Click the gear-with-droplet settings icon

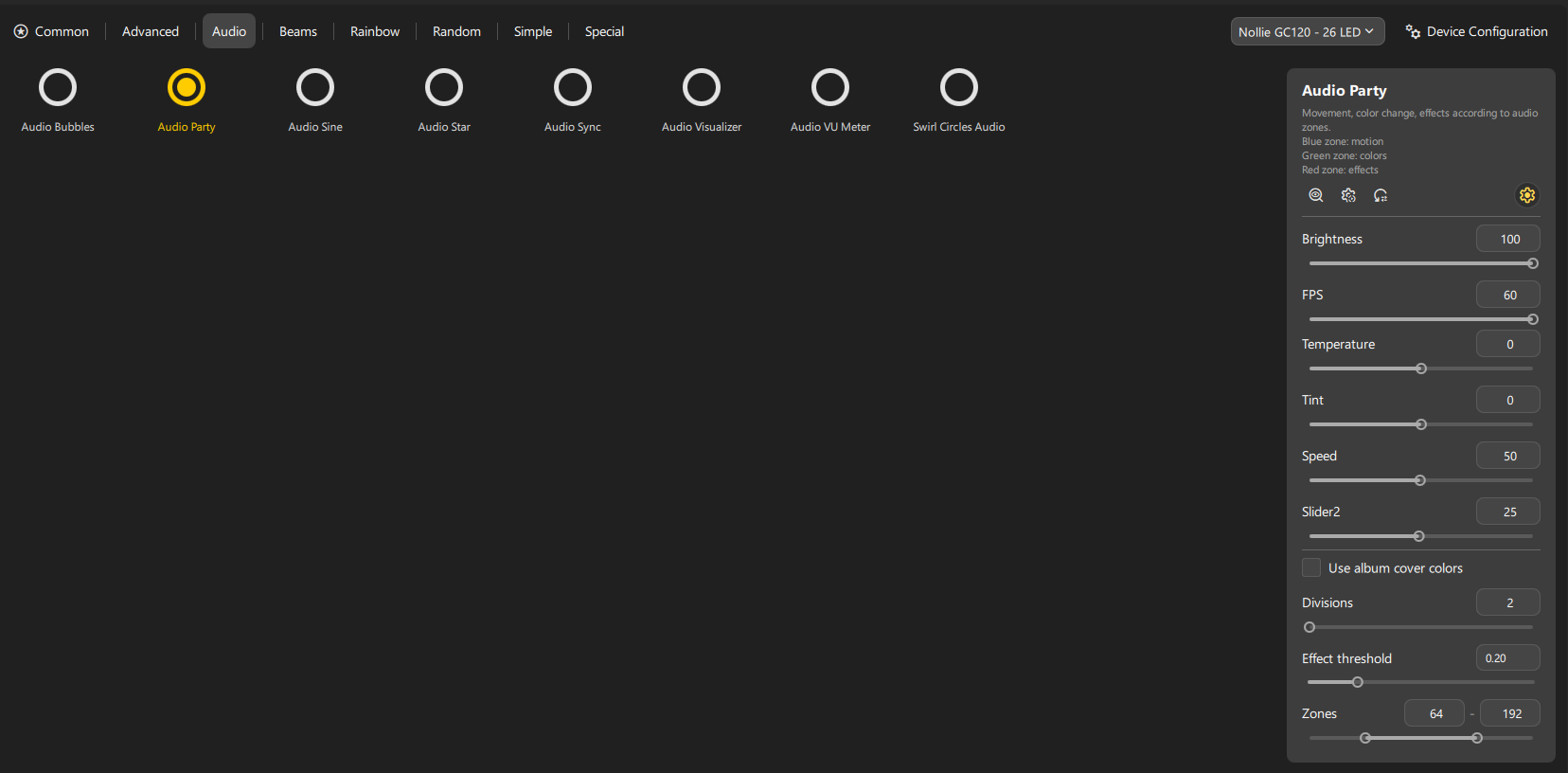tap(1348, 195)
